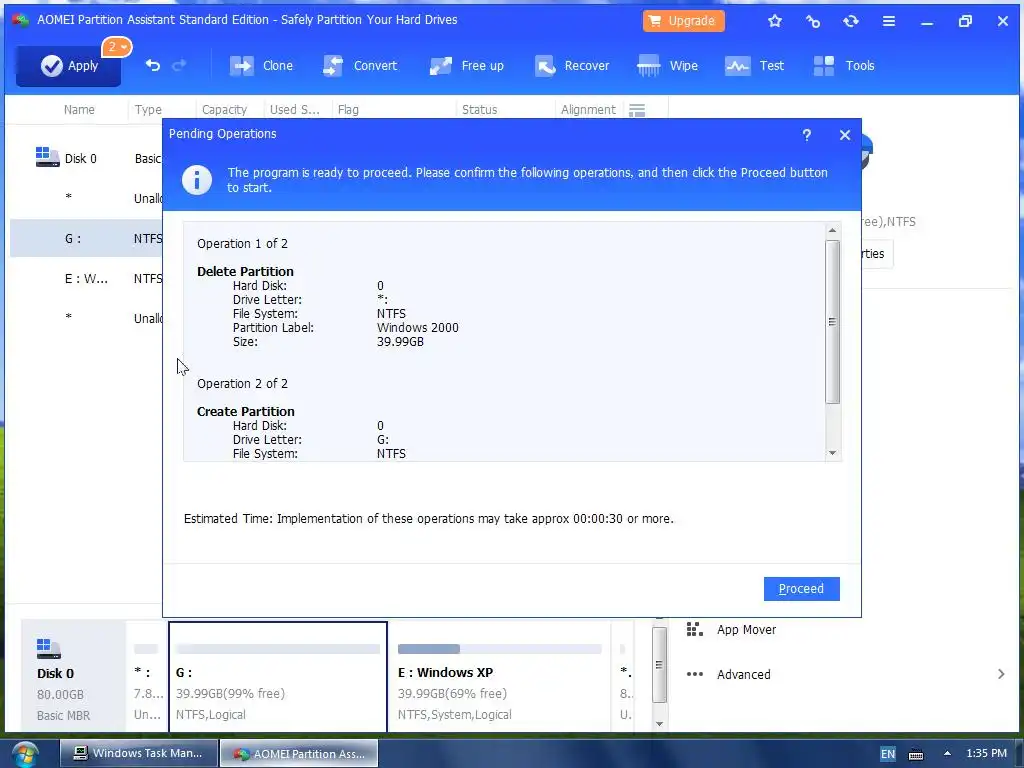The height and width of the screenshot is (768, 1024).
Task: Click the Capacity column header
Action: [x=224, y=110]
